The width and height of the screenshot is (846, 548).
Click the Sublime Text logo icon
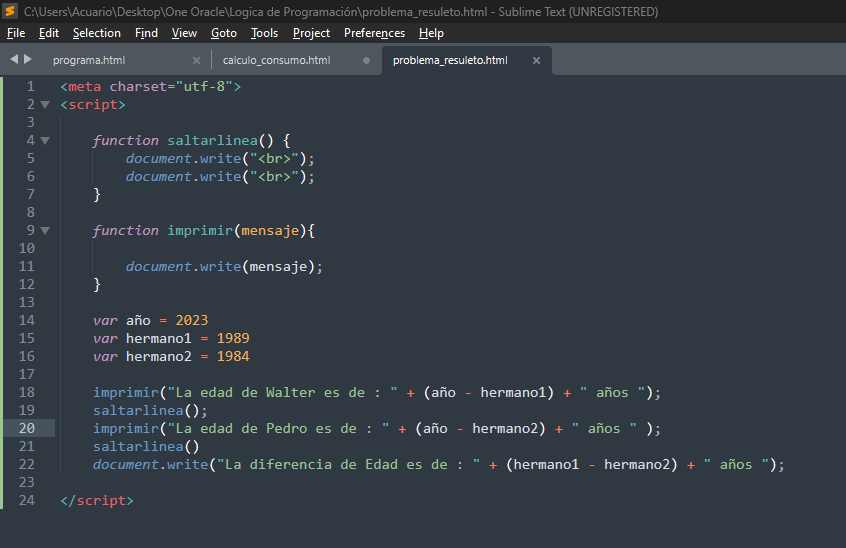[x=10, y=11]
